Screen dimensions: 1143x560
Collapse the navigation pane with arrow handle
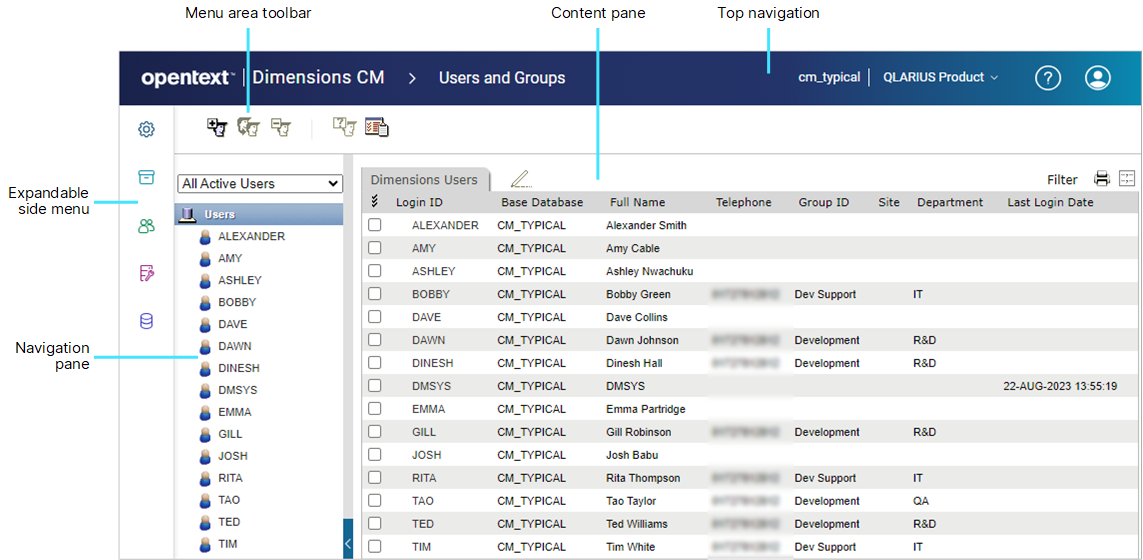tap(348, 543)
